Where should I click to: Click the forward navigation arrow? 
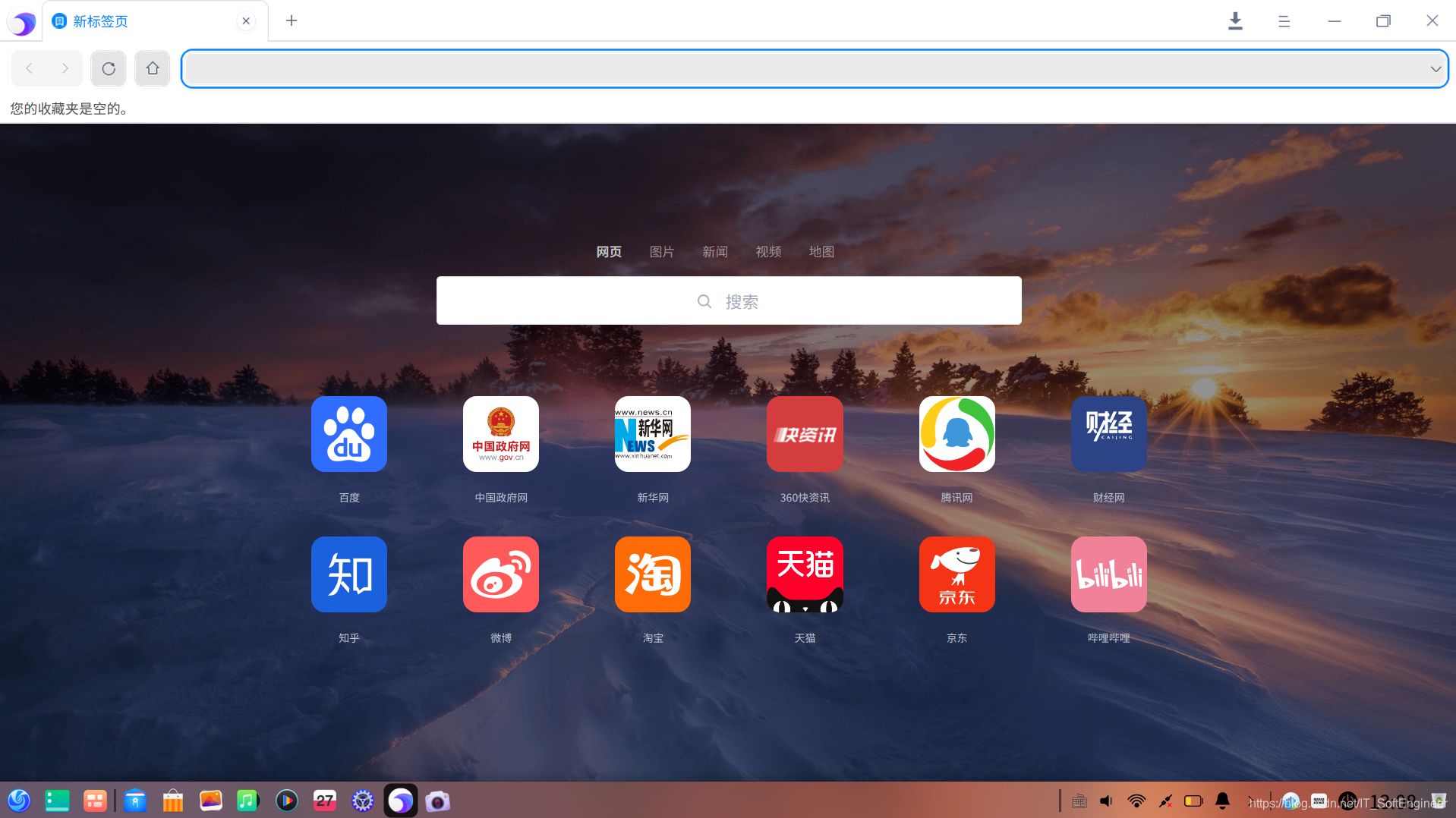(x=65, y=68)
